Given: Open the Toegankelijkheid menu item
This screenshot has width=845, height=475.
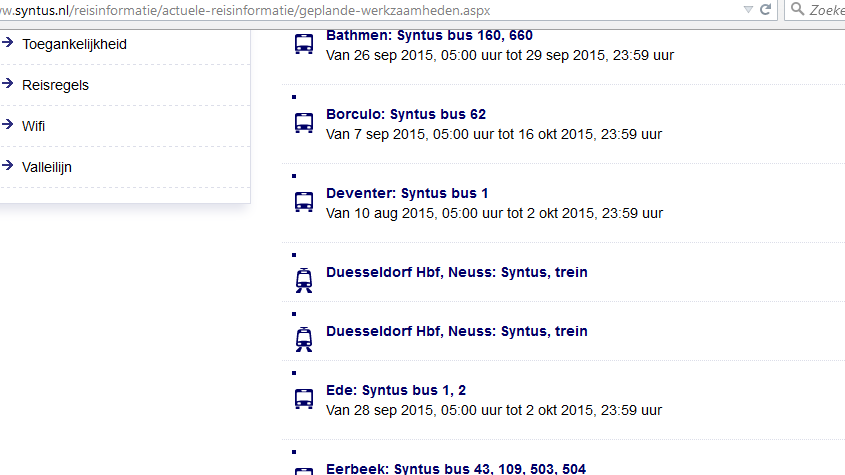Looking at the screenshot, I should click(74, 44).
